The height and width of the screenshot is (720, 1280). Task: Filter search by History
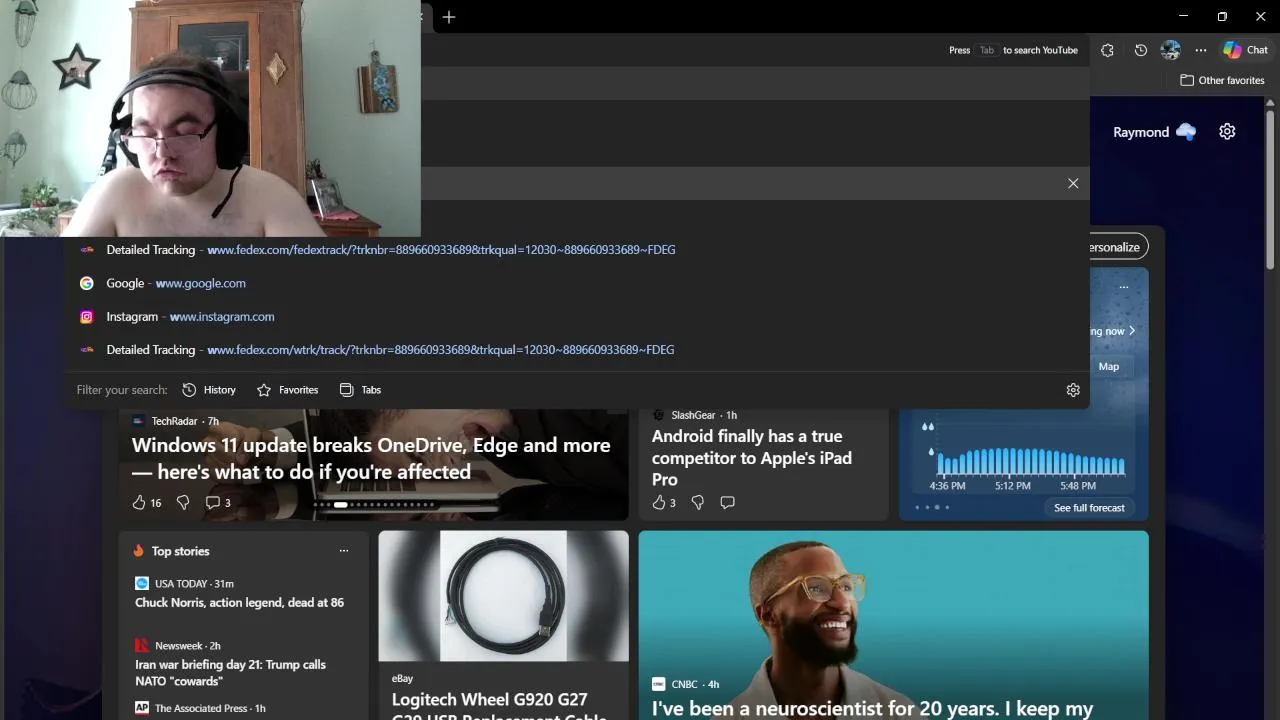point(209,390)
